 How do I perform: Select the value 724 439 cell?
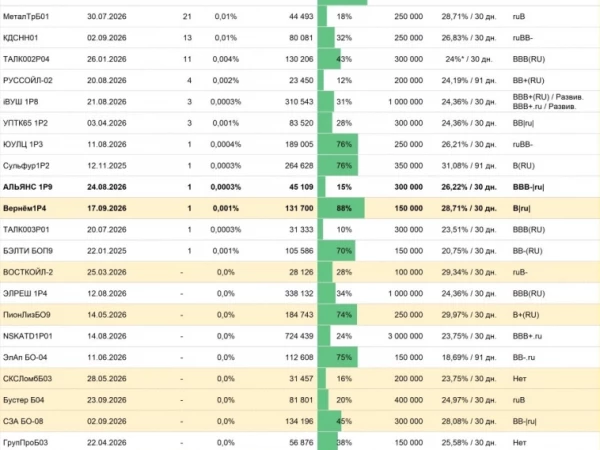(299, 336)
